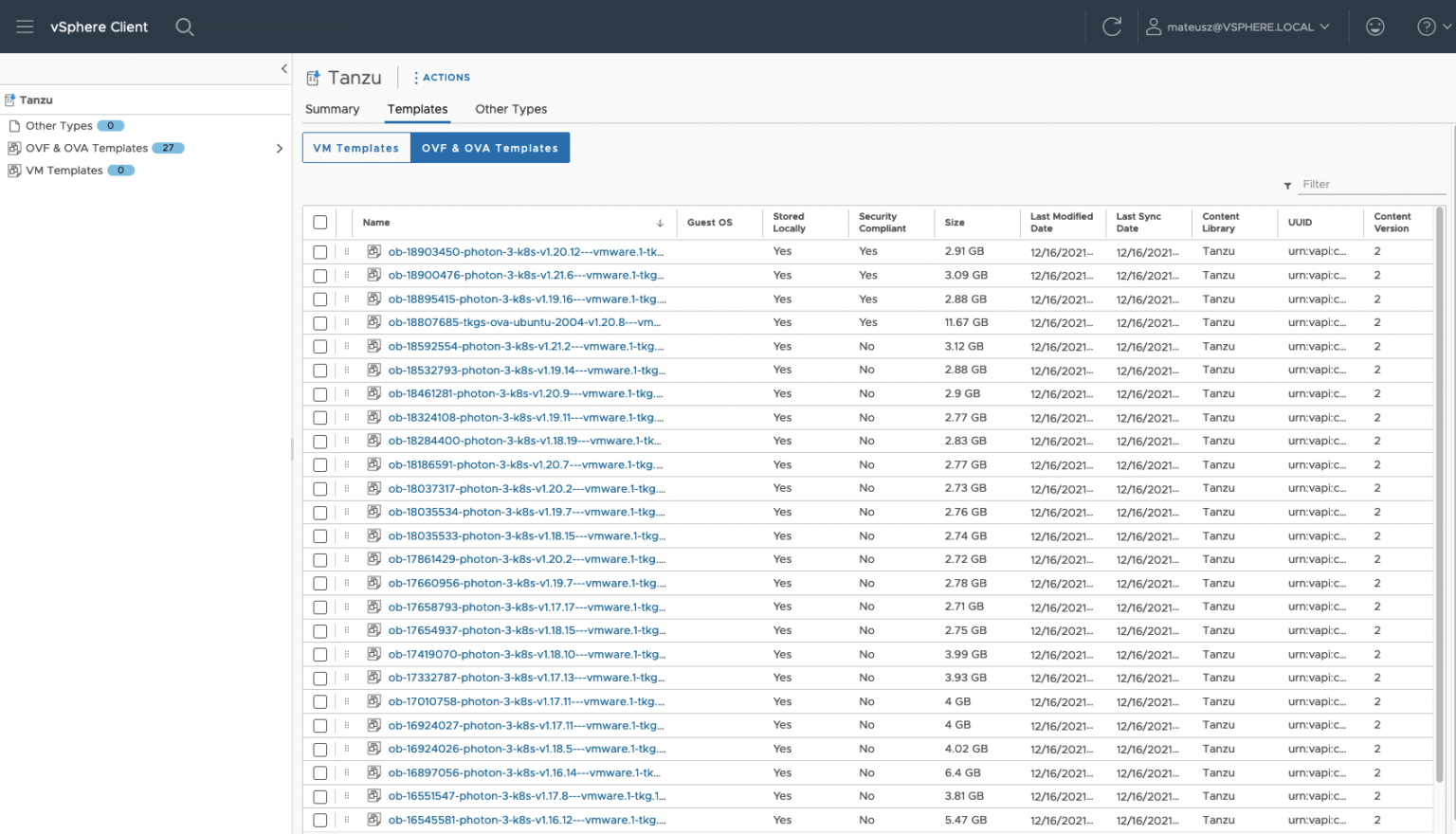Image resolution: width=1456 pixels, height=834 pixels.
Task: Switch to the Summary tab
Action: pyautogui.click(x=332, y=109)
